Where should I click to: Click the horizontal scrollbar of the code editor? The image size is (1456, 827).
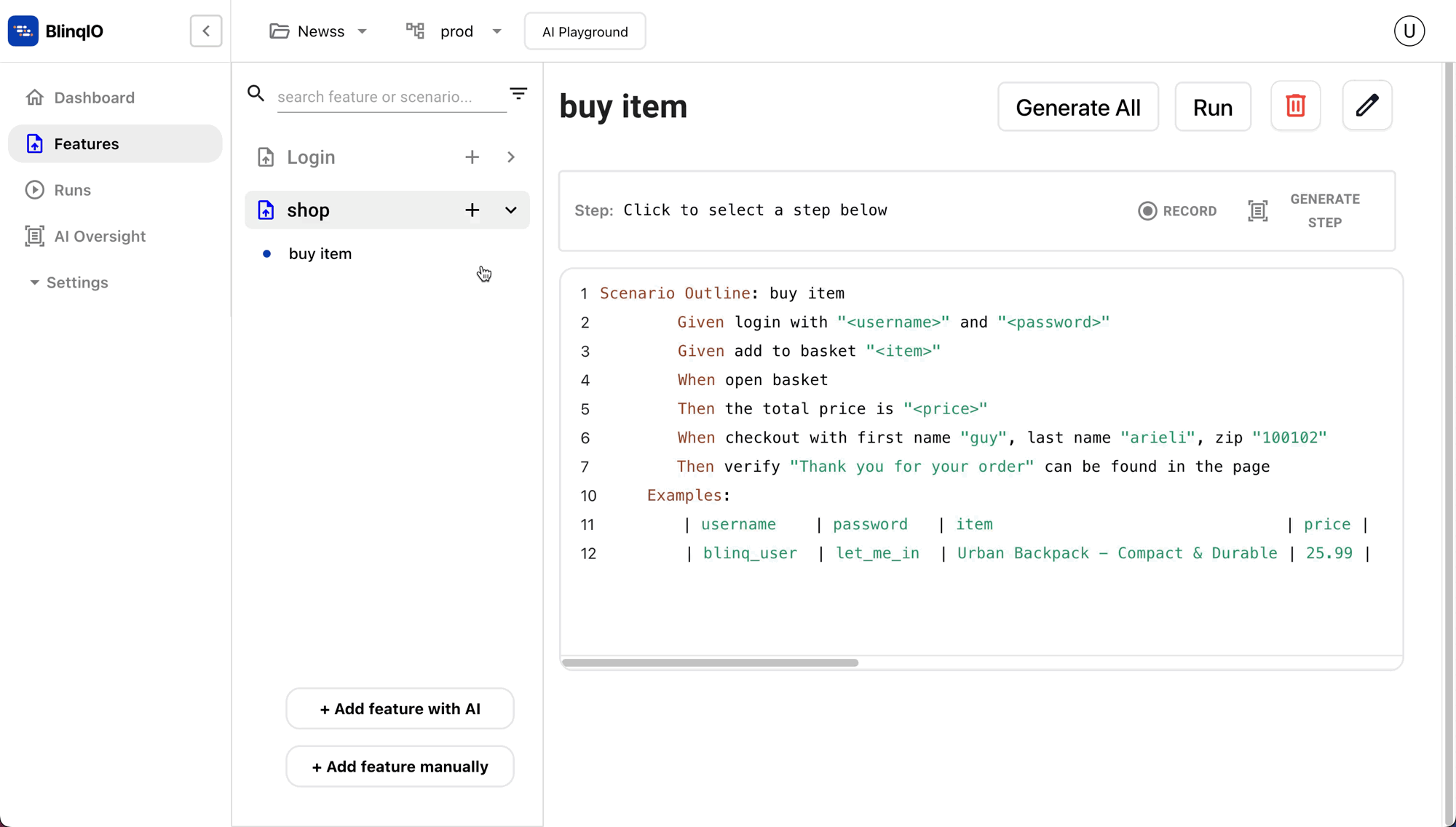[711, 663]
